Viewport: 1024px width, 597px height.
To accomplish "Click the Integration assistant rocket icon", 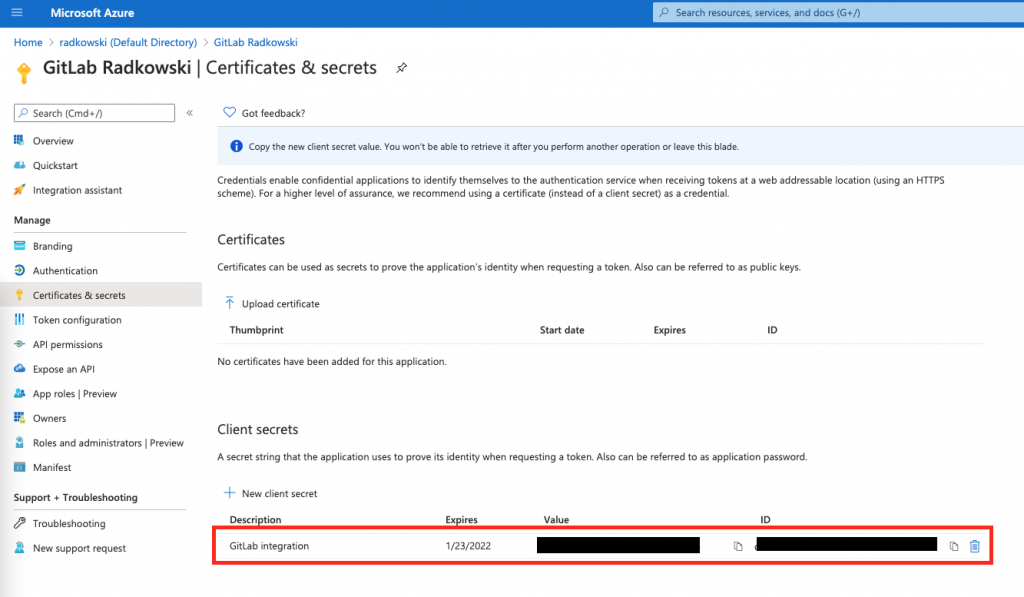I will 19,190.
